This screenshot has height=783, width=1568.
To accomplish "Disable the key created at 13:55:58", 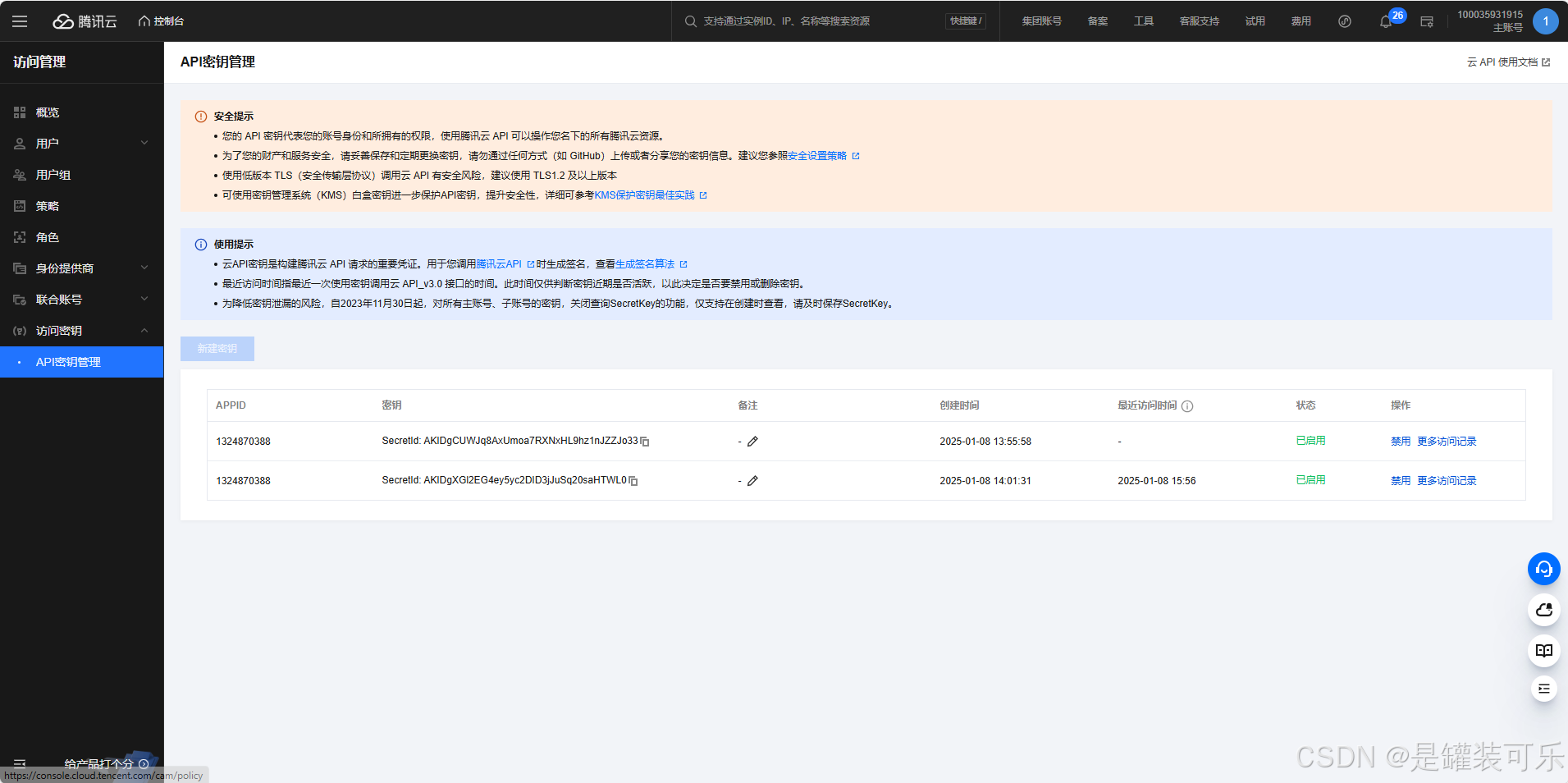I will pos(1401,442).
